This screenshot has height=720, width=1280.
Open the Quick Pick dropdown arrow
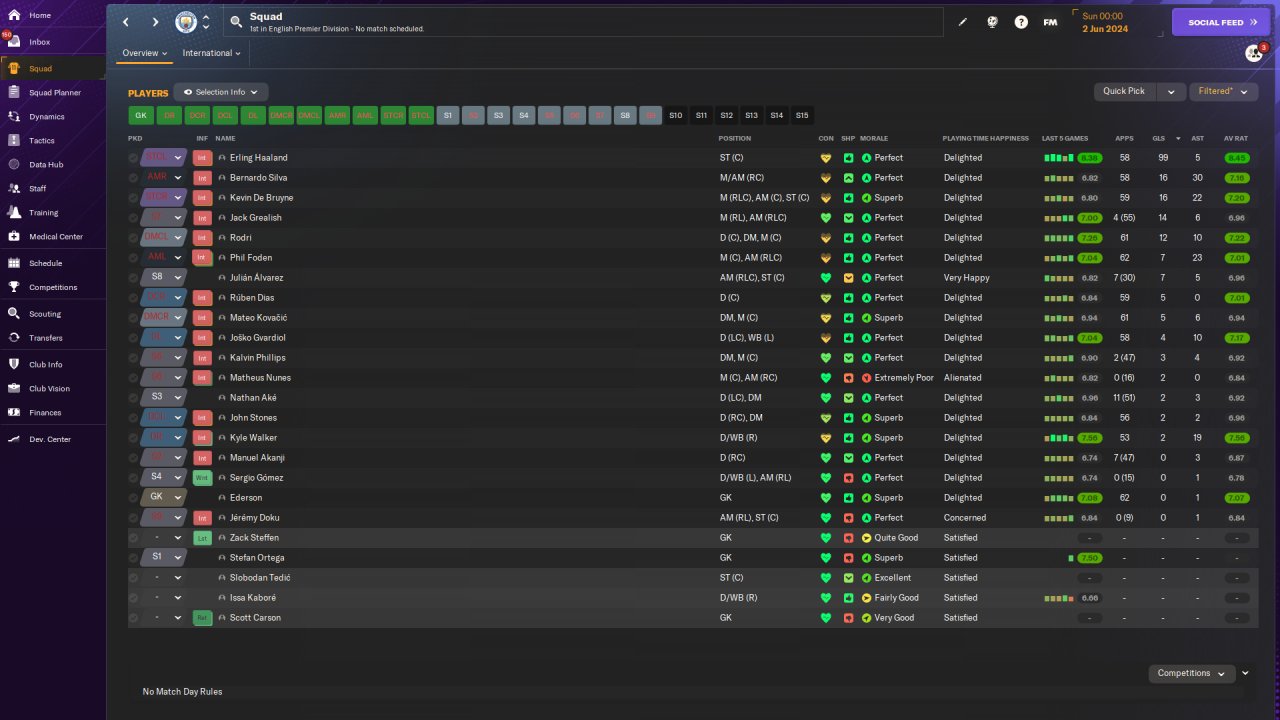point(1171,91)
